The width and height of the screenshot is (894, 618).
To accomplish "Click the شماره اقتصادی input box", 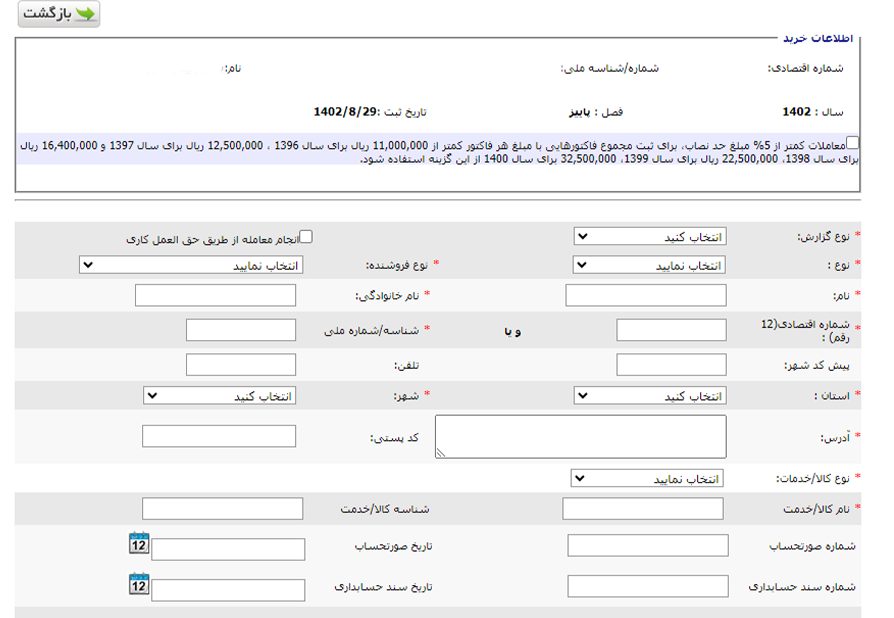I will tap(671, 327).
